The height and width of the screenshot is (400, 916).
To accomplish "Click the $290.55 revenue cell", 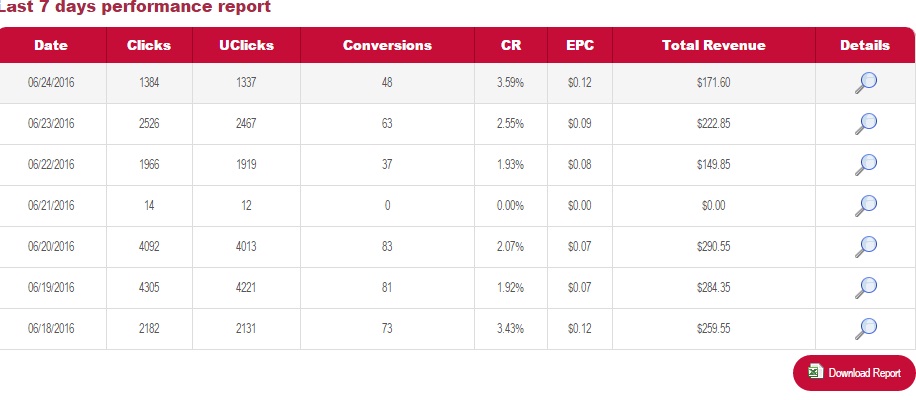I will click(x=713, y=246).
